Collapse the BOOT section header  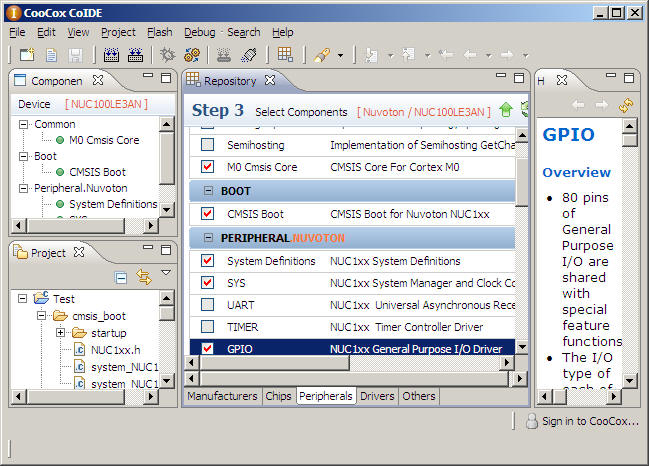pyautogui.click(x=208, y=190)
